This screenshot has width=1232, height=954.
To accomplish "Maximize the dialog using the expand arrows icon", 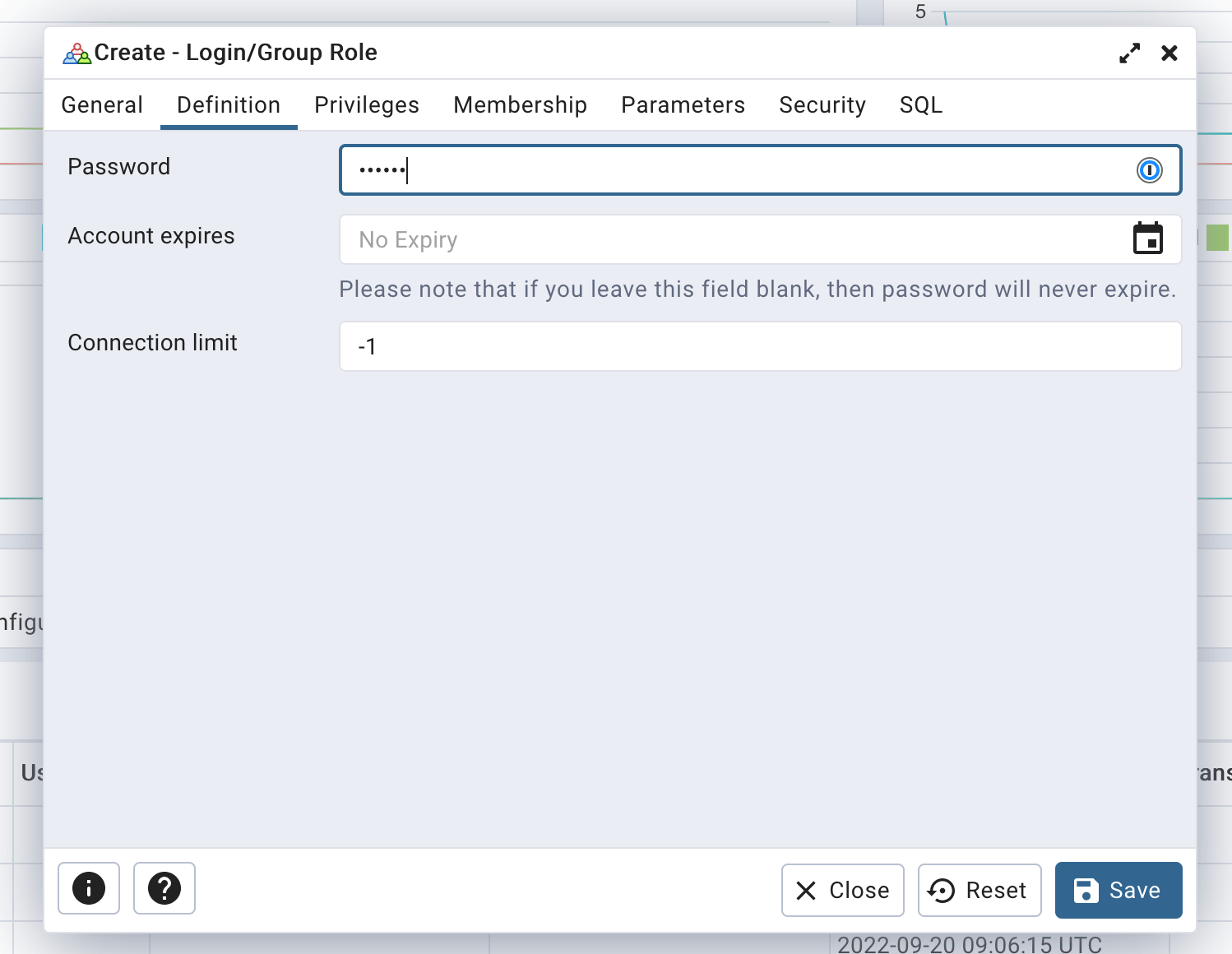I will 1129,53.
